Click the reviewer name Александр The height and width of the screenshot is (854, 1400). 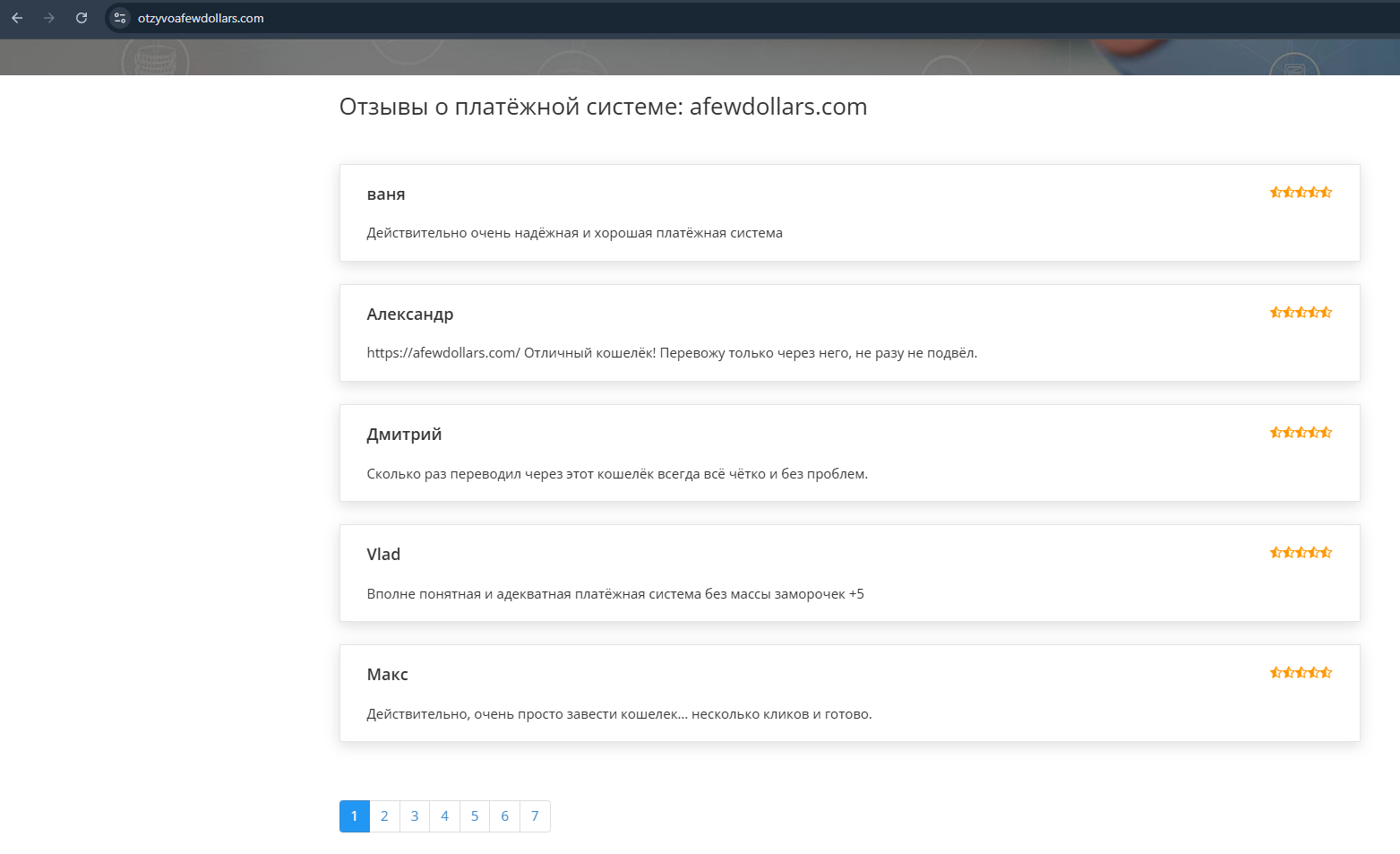(410, 315)
